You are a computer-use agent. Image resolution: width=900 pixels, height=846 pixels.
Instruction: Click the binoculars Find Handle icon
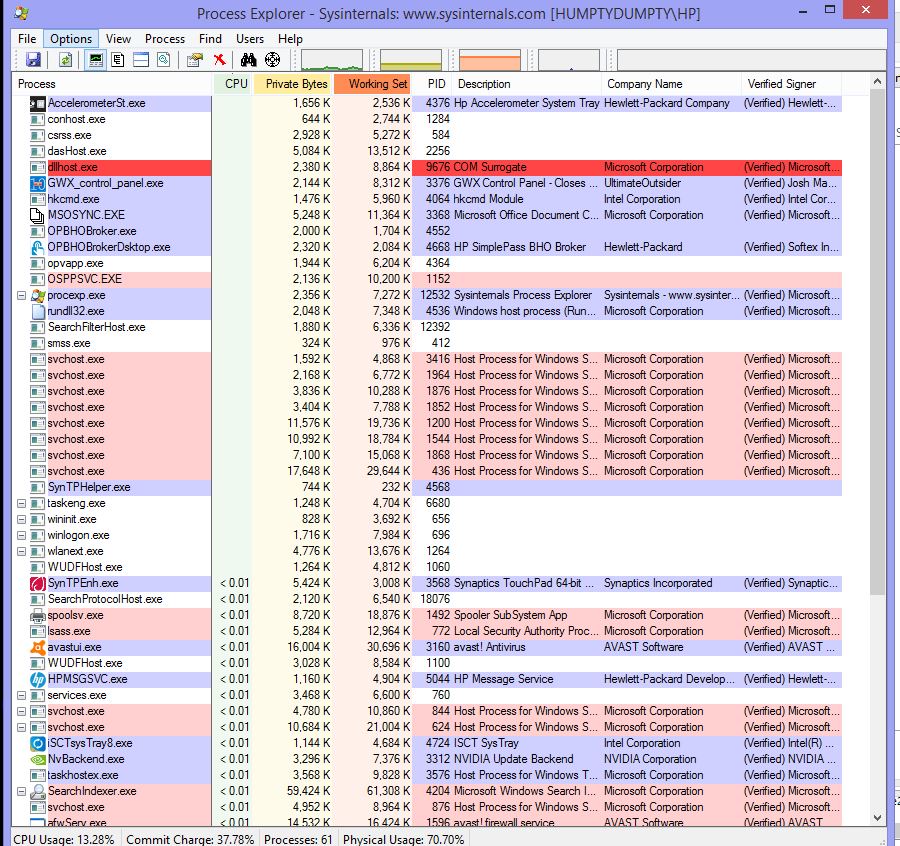point(249,60)
